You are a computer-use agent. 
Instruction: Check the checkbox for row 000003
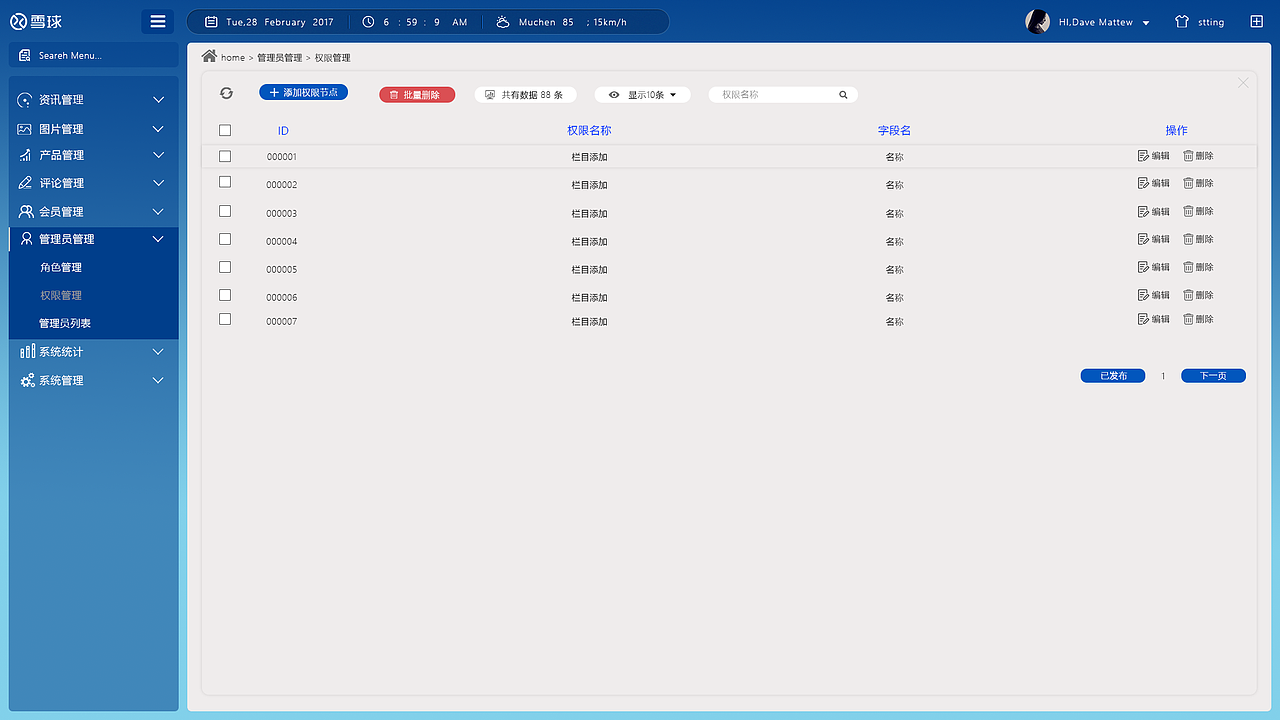(225, 211)
